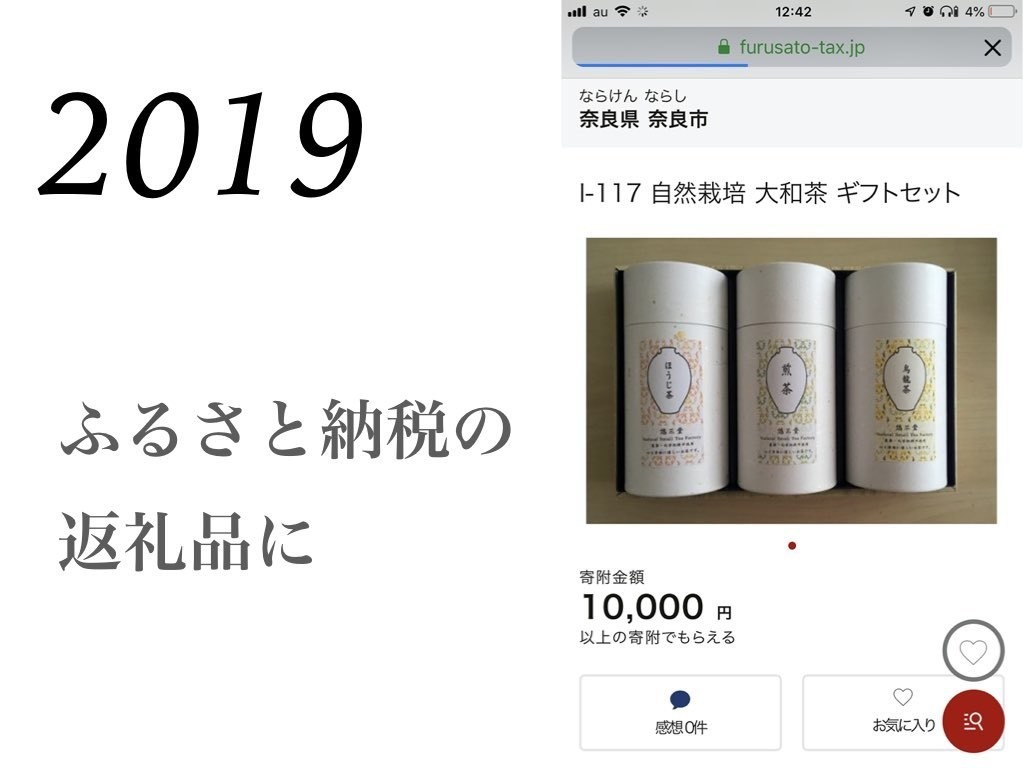Tap the headphones status icon
Image resolution: width=1024 pixels, height=768 pixels.
(949, 11)
